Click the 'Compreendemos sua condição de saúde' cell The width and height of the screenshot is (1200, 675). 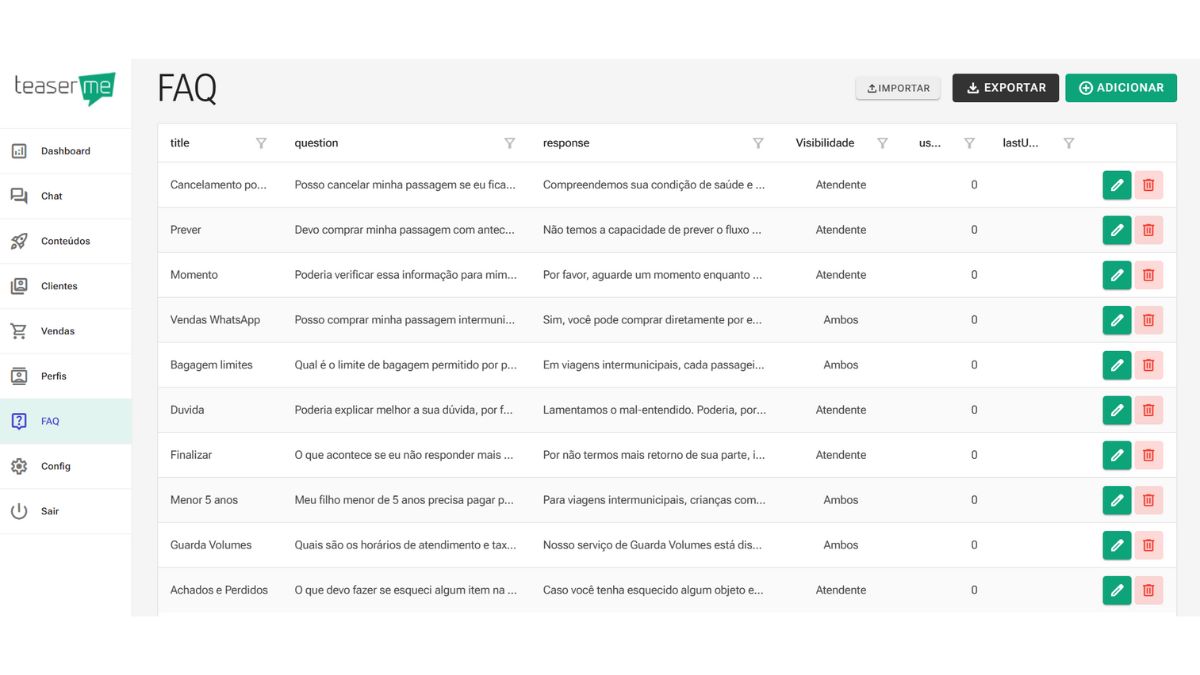coord(654,185)
